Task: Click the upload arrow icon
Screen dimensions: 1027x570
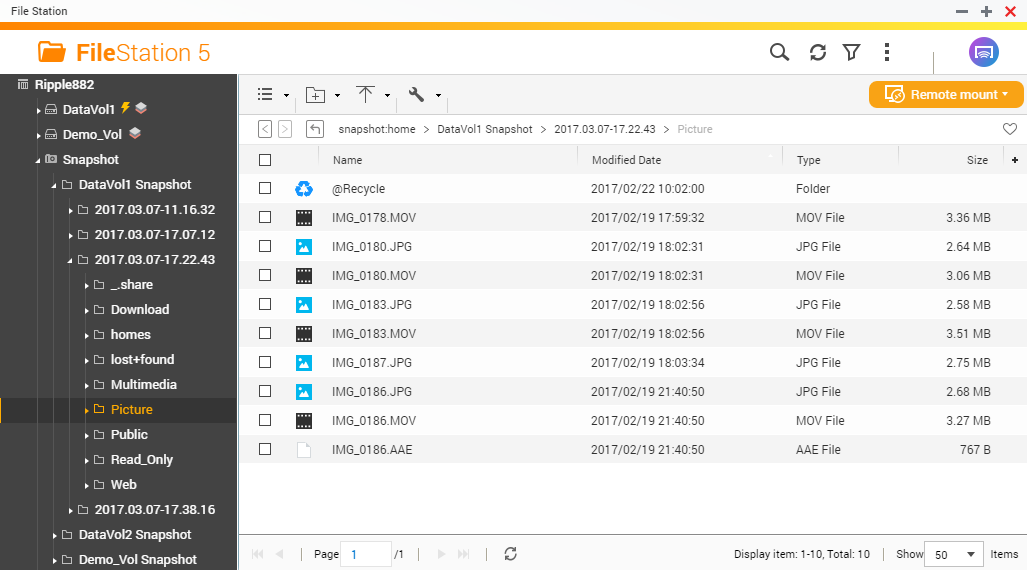Action: (x=366, y=95)
